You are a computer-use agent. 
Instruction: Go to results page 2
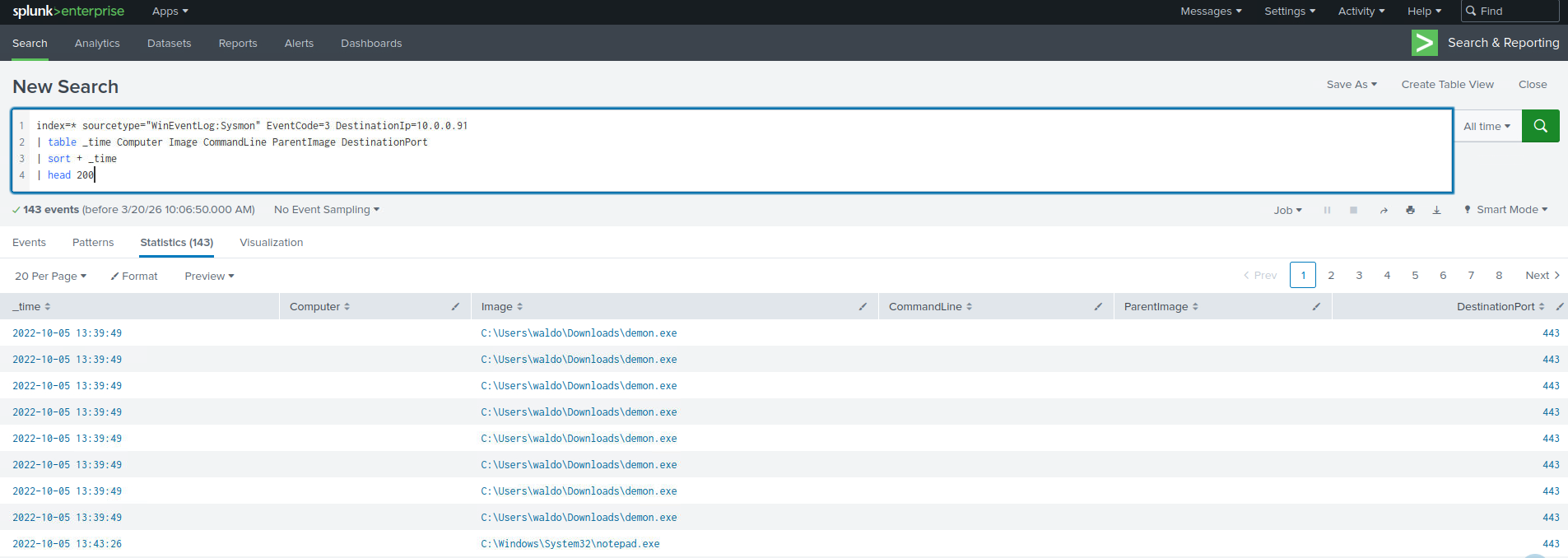(x=1331, y=276)
